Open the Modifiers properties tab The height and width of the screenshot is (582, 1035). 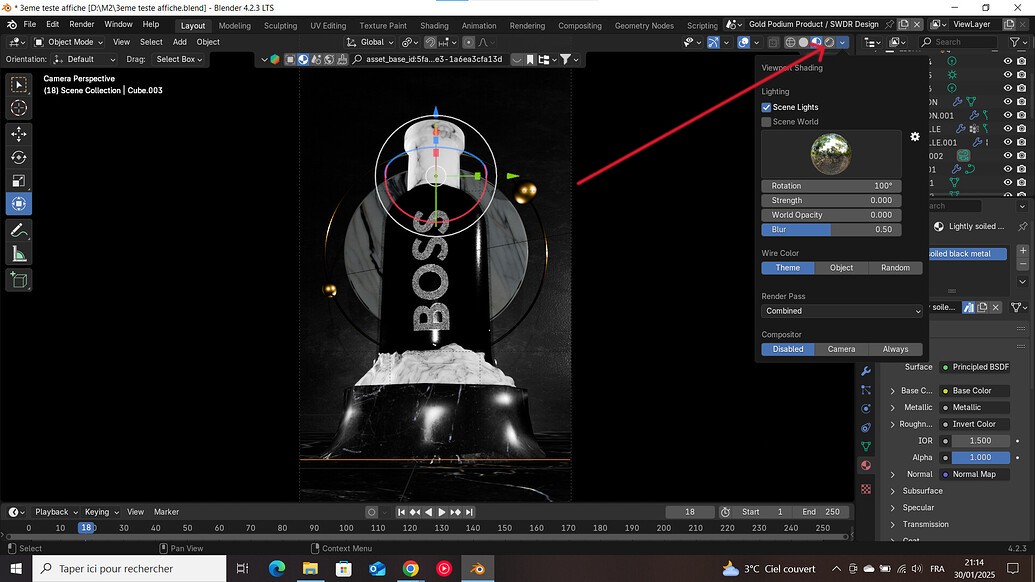point(866,372)
